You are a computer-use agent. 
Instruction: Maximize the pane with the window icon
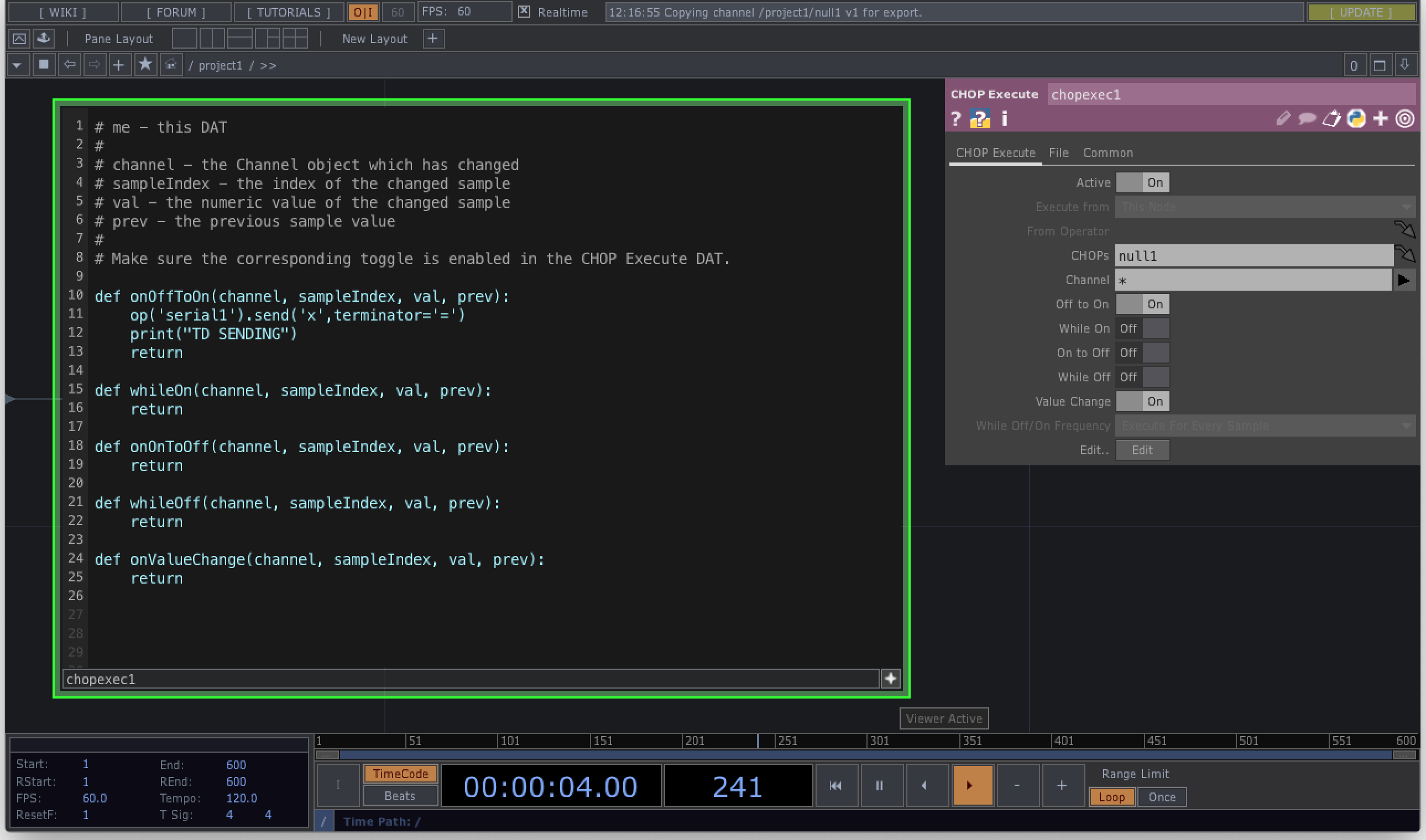coord(1380,65)
